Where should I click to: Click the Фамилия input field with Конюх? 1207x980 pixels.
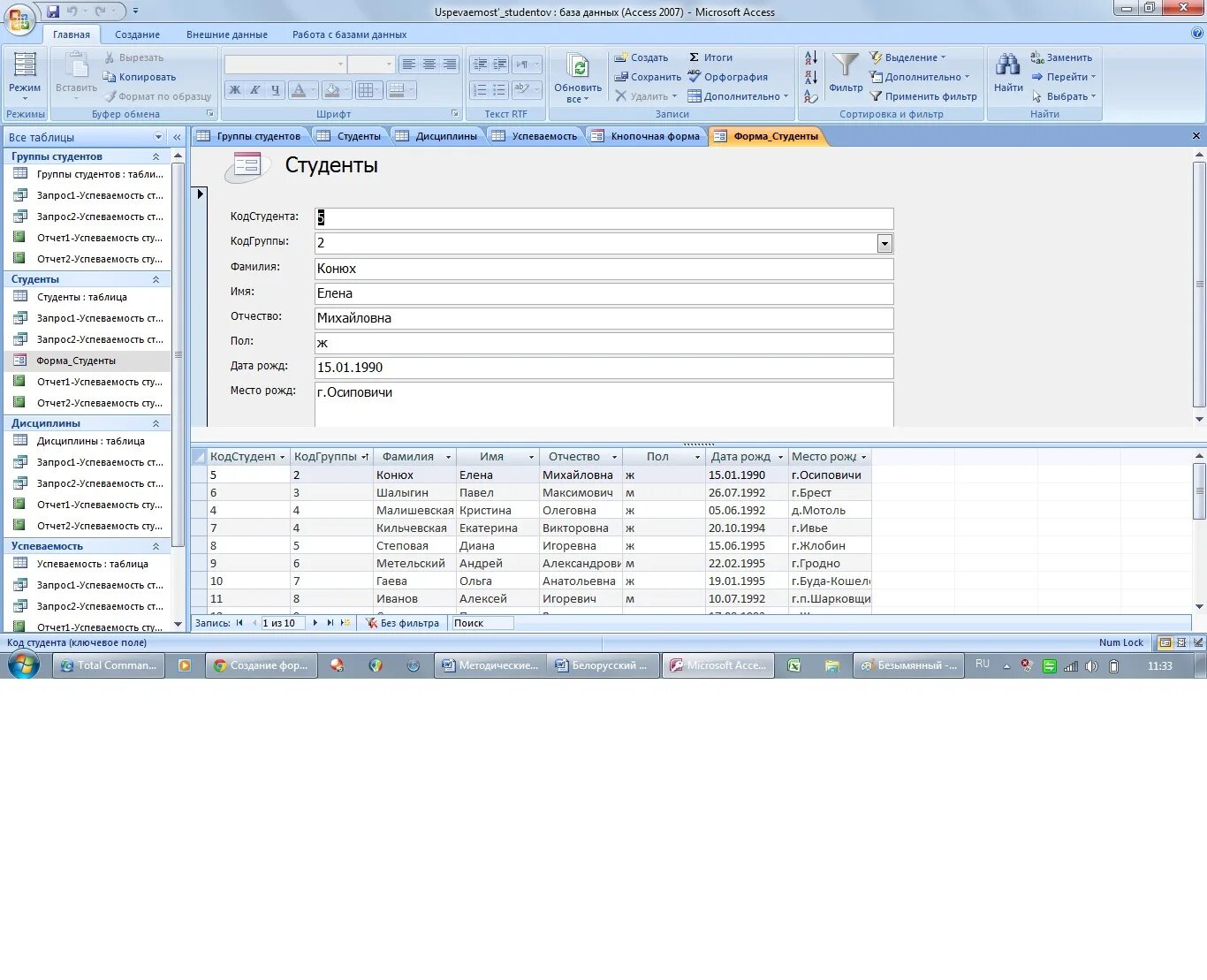tap(603, 269)
